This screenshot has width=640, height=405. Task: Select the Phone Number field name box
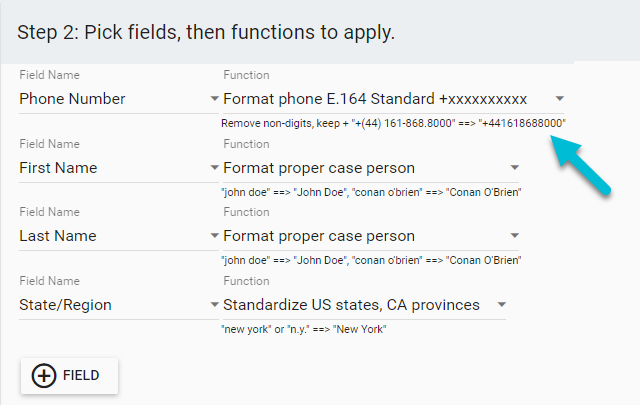click(x=119, y=99)
